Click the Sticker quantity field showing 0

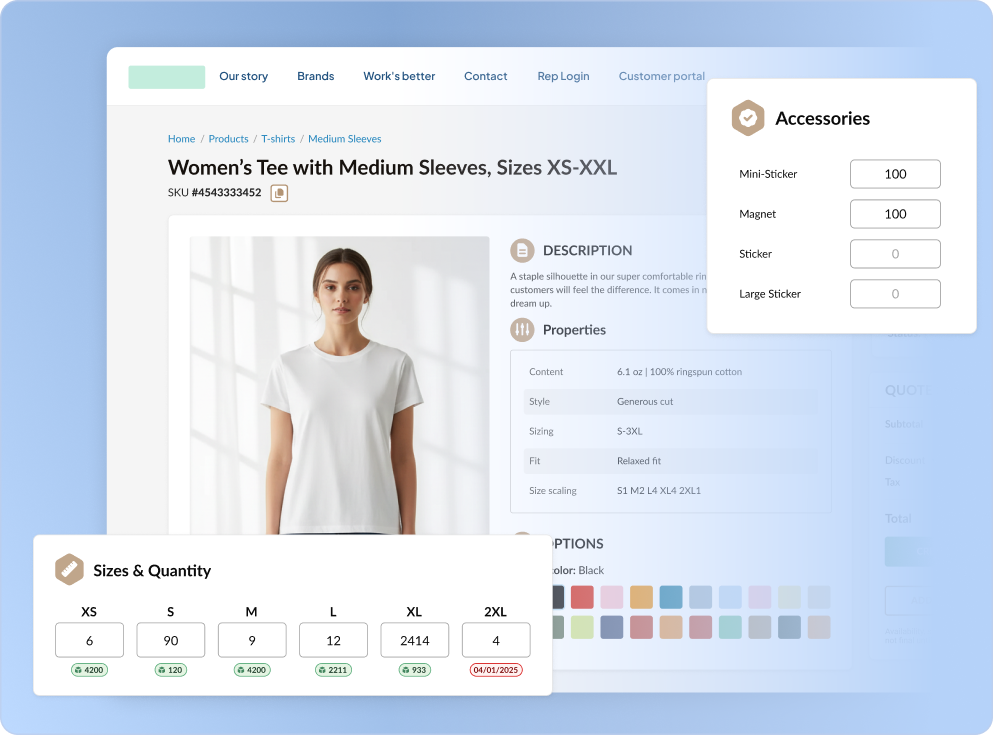click(895, 254)
